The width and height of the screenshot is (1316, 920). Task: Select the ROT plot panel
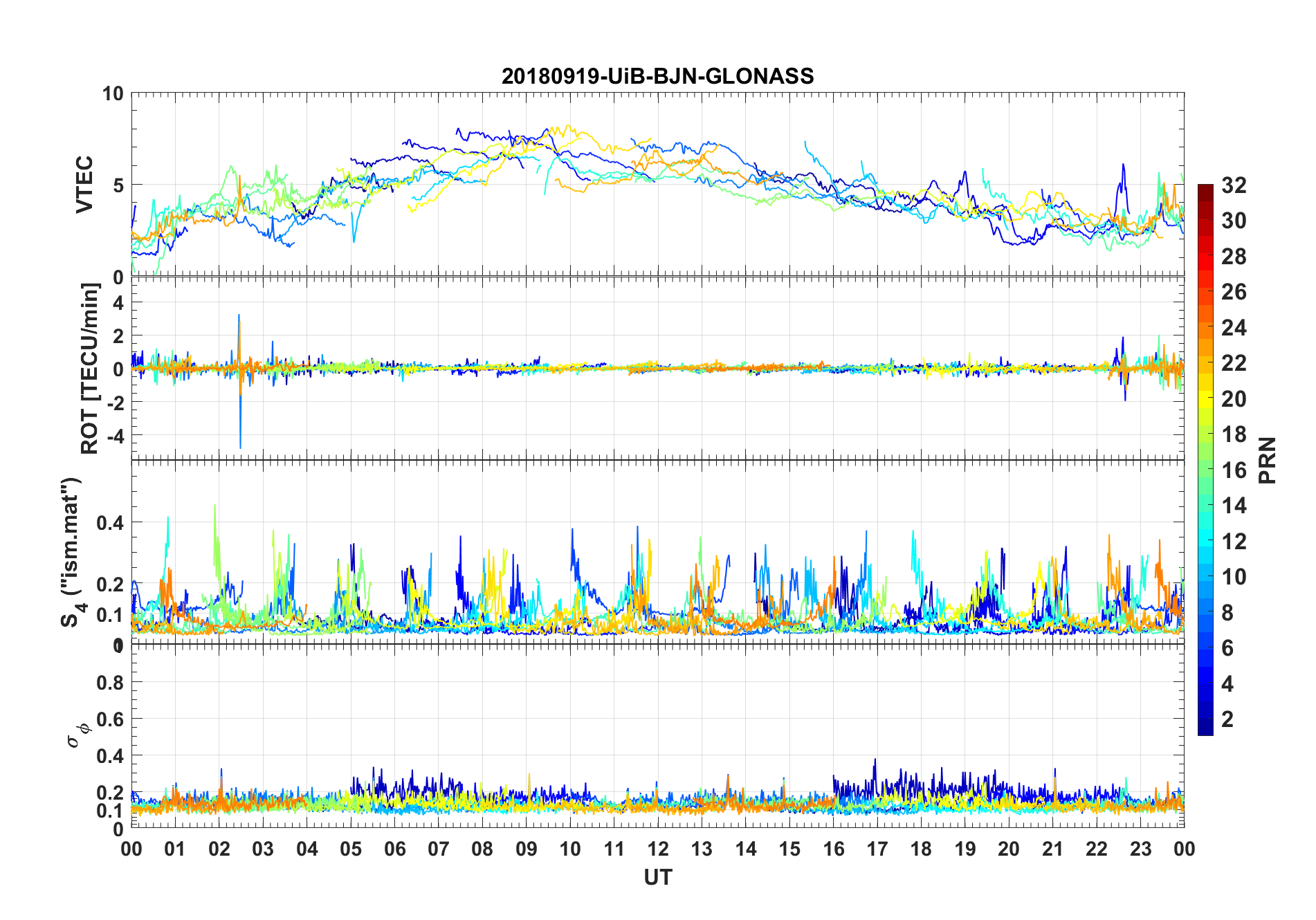(x=658, y=368)
